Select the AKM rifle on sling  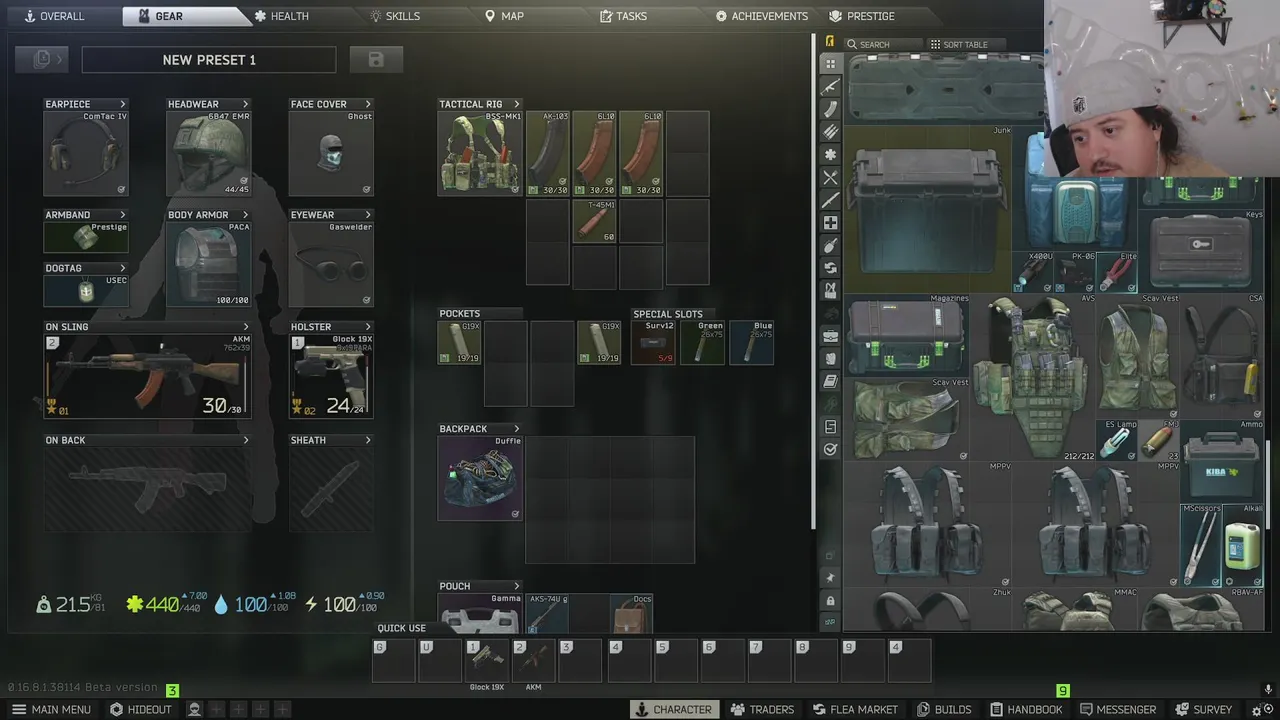click(148, 376)
